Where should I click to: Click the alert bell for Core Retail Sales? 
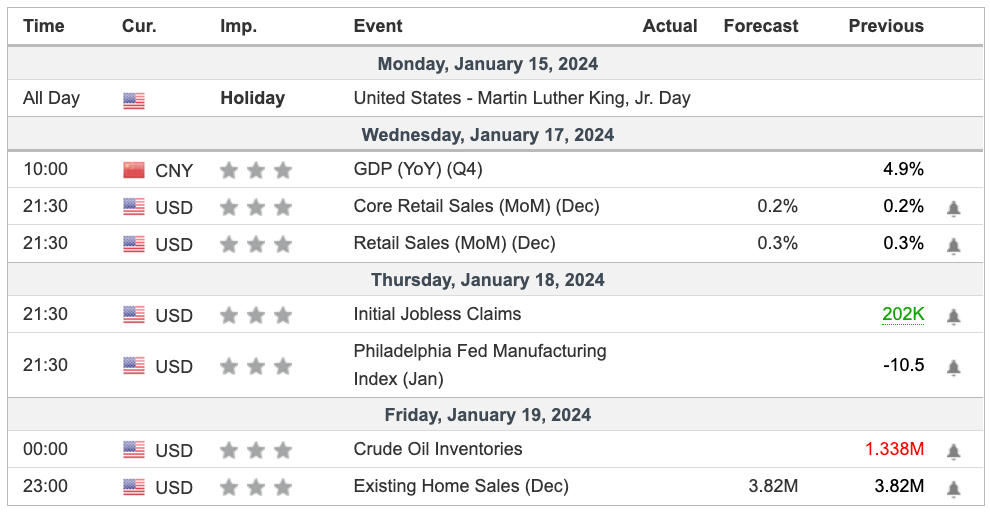tap(953, 208)
